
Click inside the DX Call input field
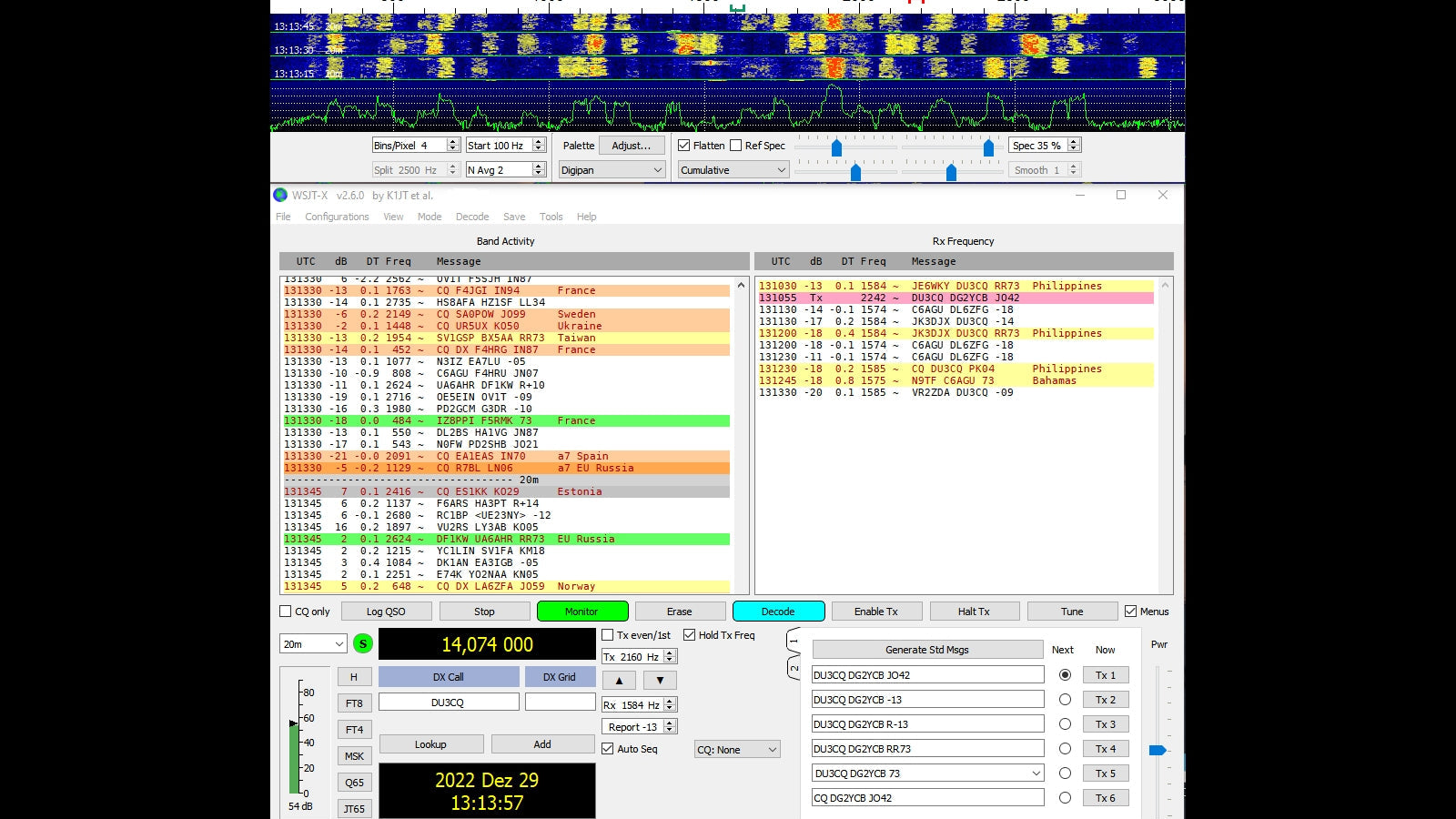449,701
